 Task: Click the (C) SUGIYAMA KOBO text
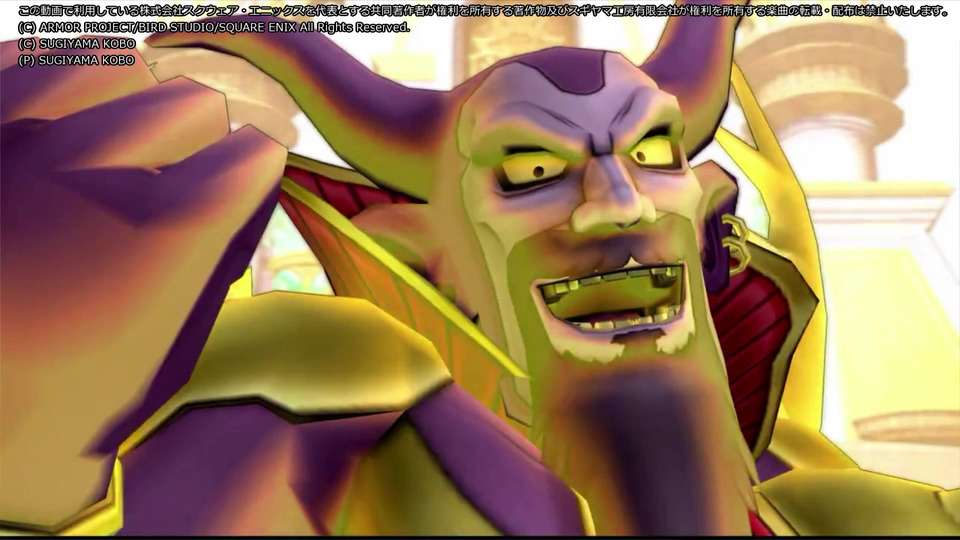click(77, 44)
